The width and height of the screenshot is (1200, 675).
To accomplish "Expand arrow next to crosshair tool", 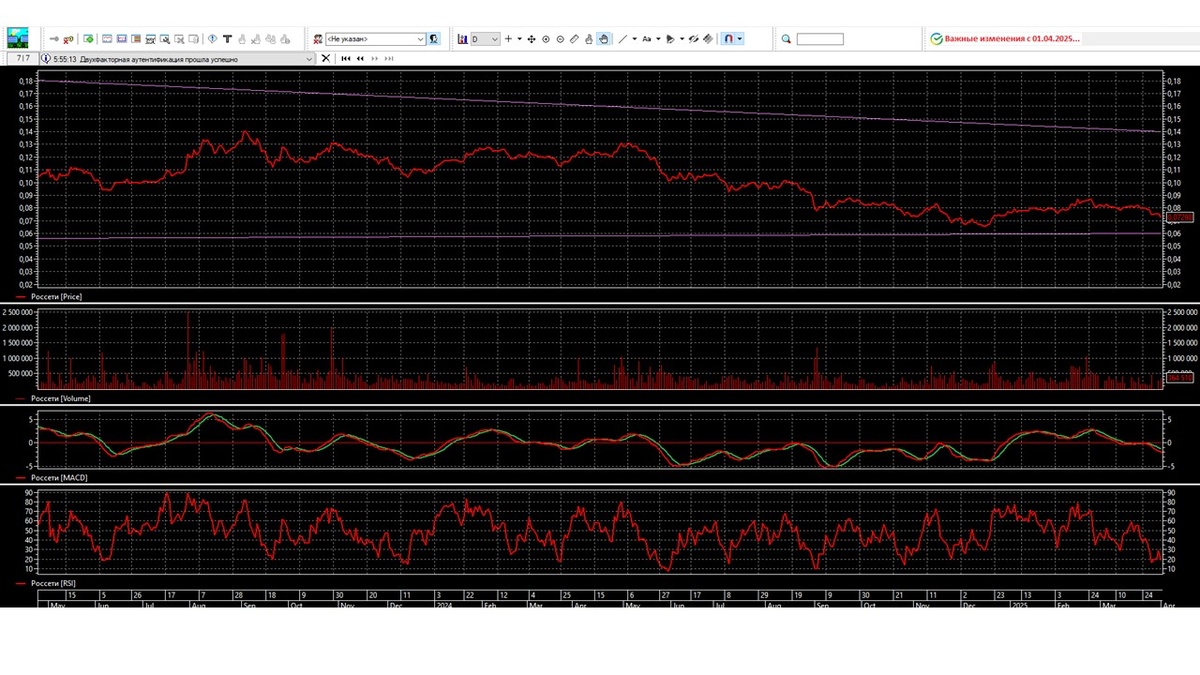I will click(520, 39).
